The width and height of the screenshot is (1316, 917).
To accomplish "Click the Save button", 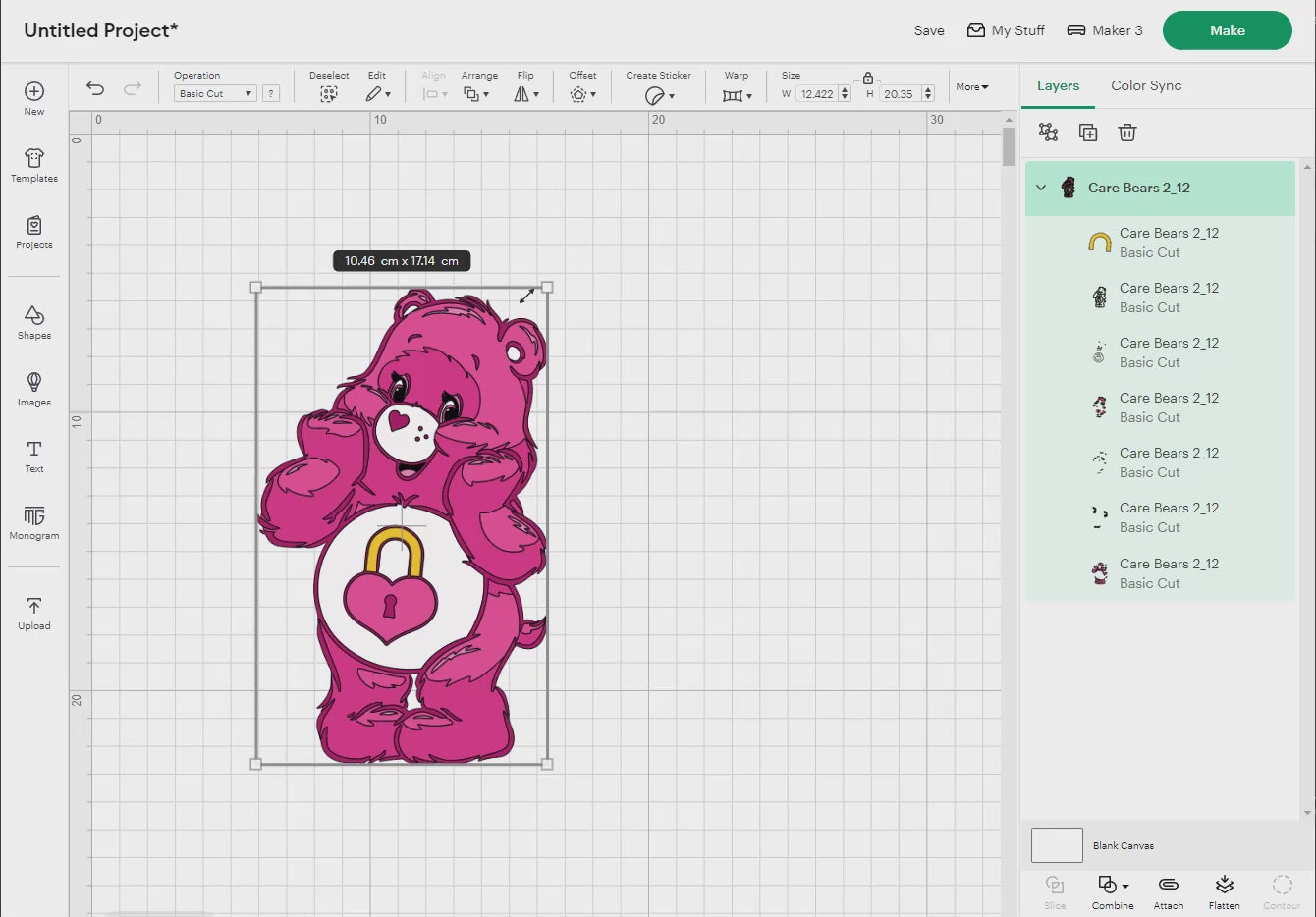I will tap(929, 30).
